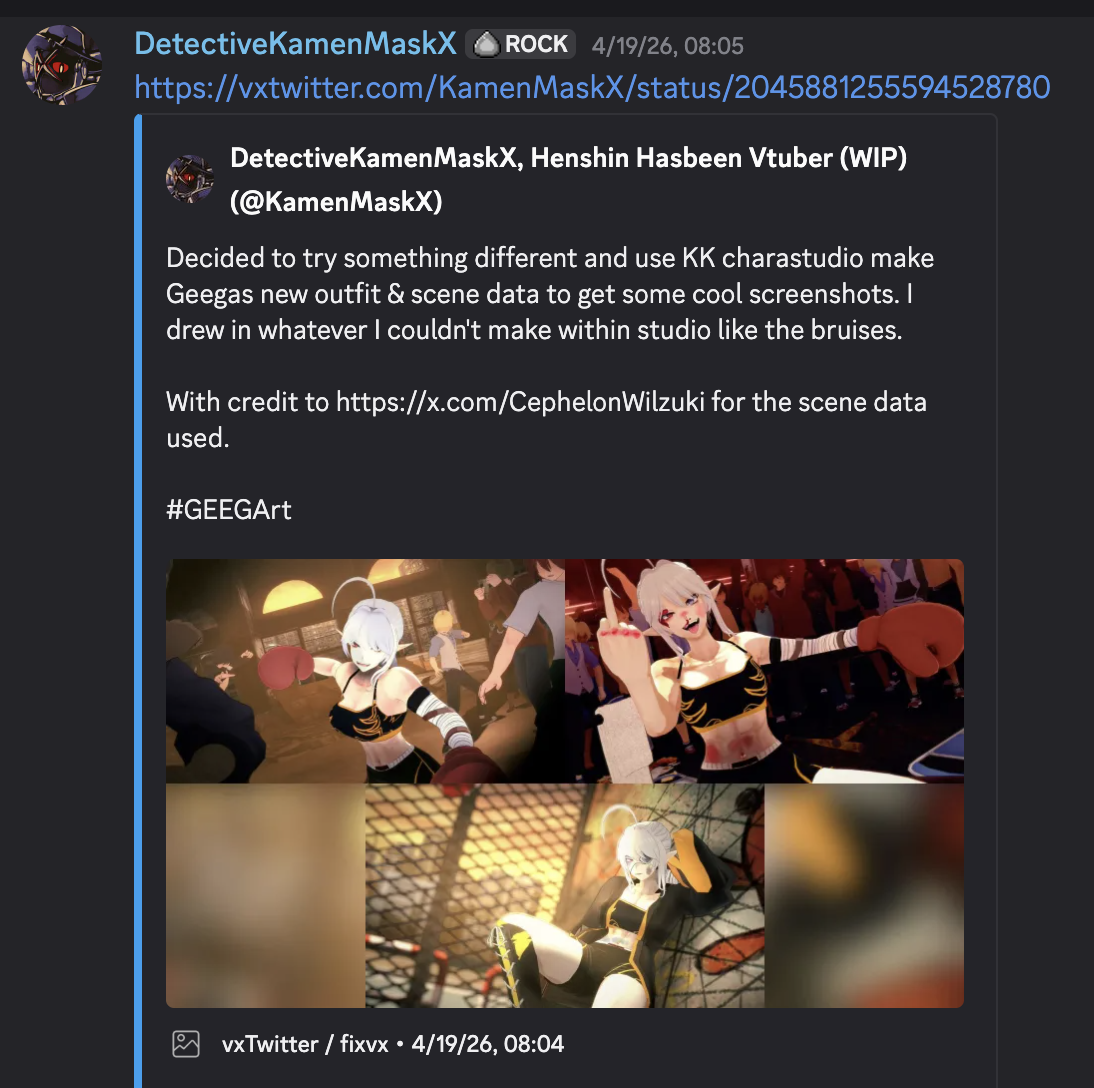
Task: Open the top-left boxing scene screenshot
Action: coord(365,671)
